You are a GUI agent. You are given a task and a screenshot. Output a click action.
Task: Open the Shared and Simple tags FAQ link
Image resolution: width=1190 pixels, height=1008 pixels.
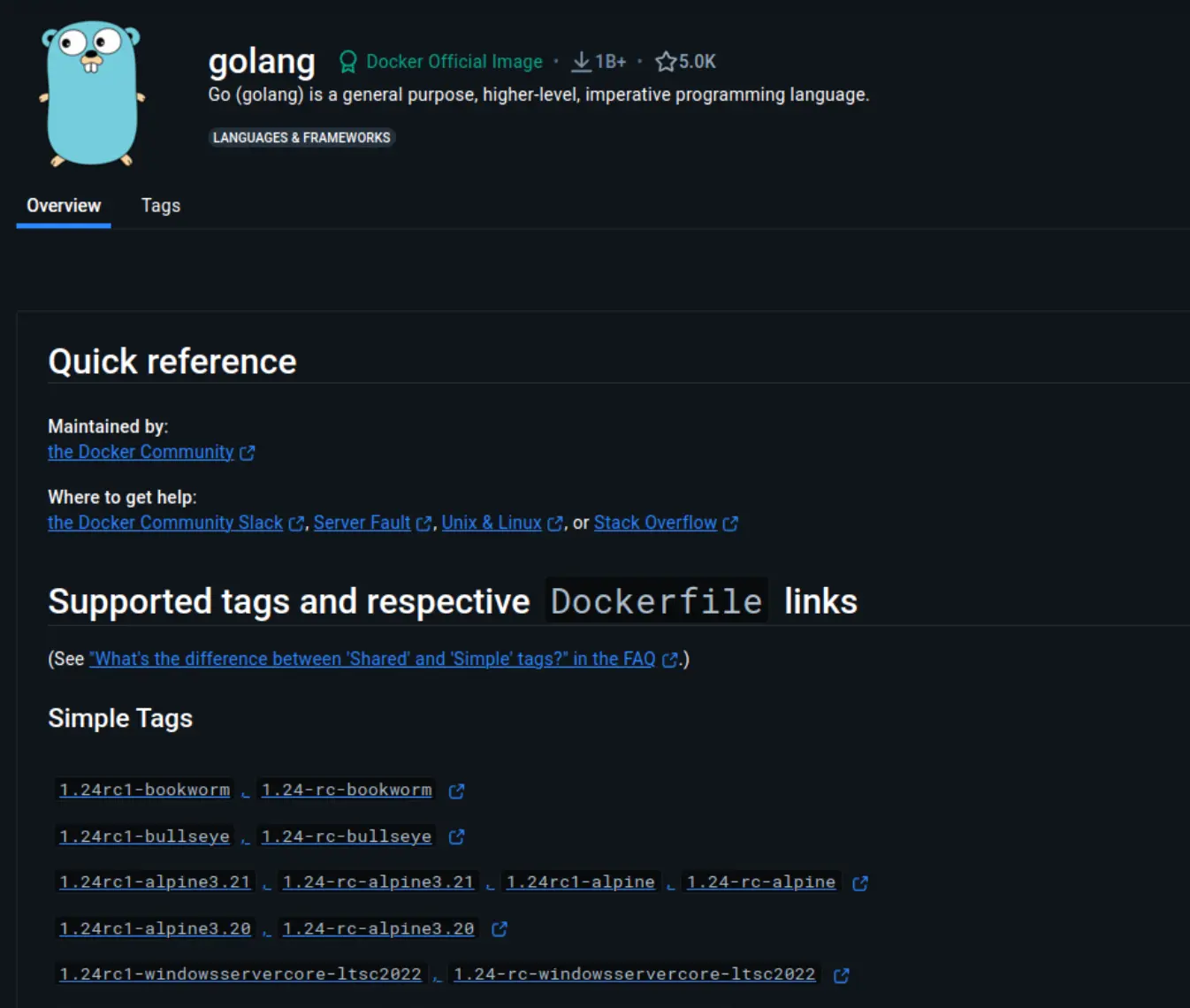372,659
